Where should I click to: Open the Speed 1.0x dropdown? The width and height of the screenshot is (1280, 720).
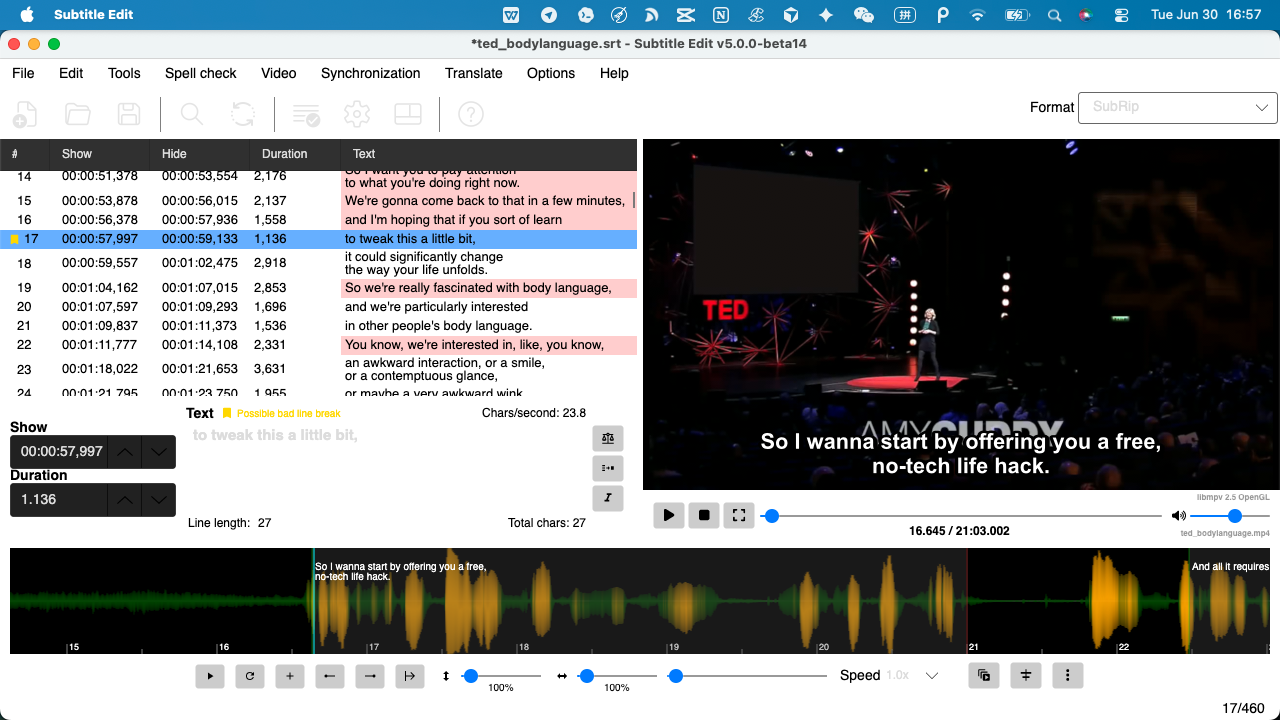pyautogui.click(x=914, y=676)
